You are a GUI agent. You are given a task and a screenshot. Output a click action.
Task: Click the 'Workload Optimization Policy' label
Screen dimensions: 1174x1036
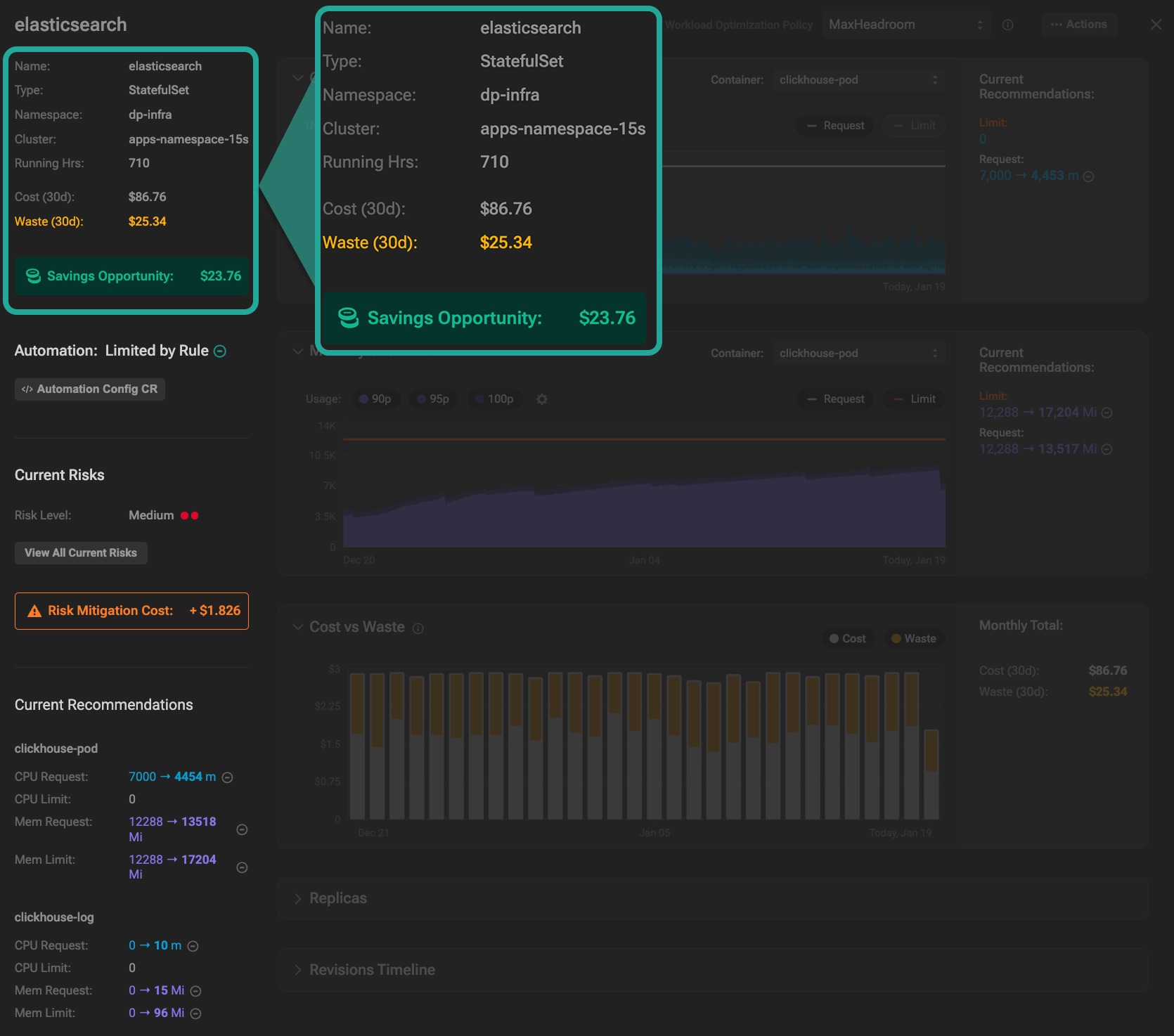[739, 25]
